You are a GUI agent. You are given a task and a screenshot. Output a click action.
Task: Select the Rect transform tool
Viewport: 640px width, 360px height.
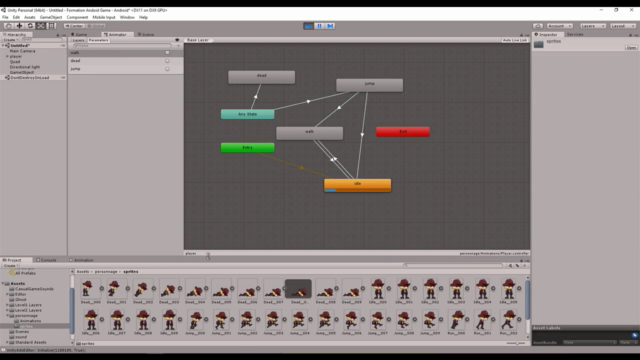[52, 26]
